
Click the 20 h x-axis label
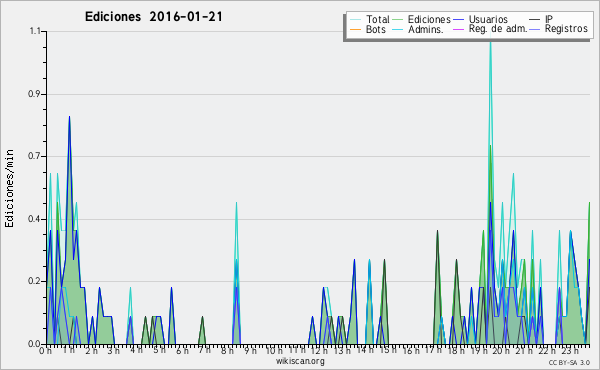click(x=501, y=350)
